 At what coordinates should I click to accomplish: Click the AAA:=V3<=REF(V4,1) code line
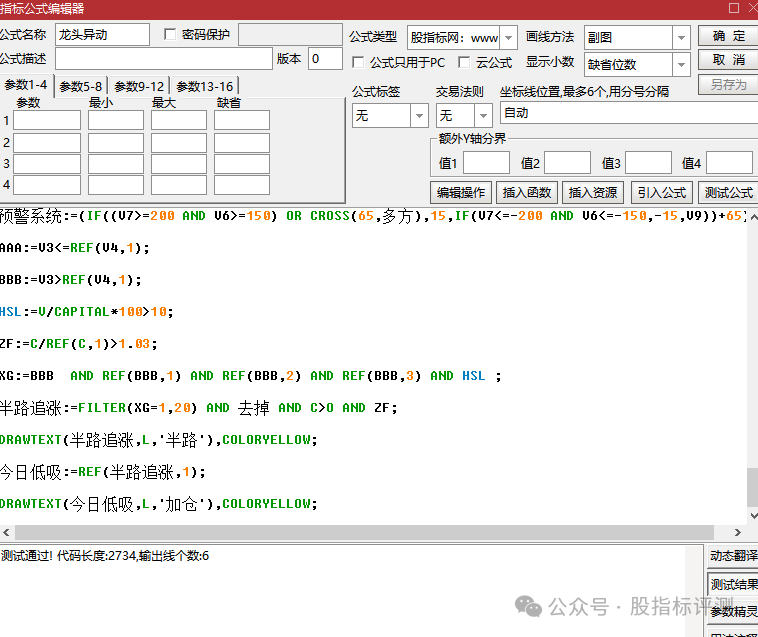click(x=75, y=248)
